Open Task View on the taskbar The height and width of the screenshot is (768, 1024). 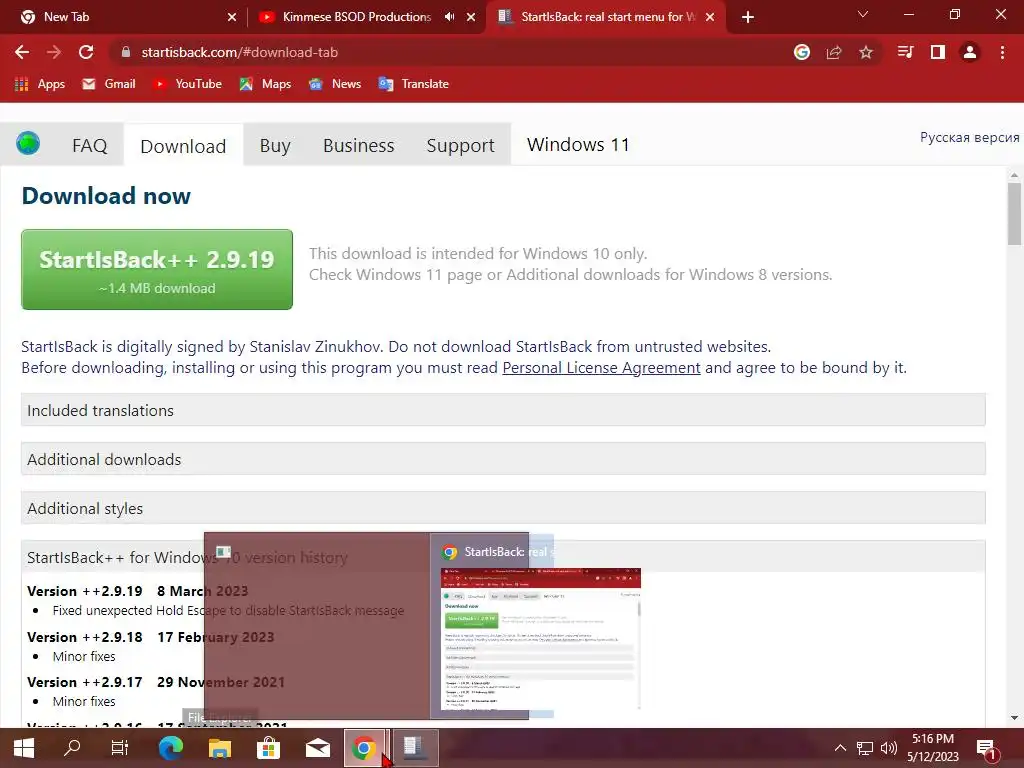120,748
